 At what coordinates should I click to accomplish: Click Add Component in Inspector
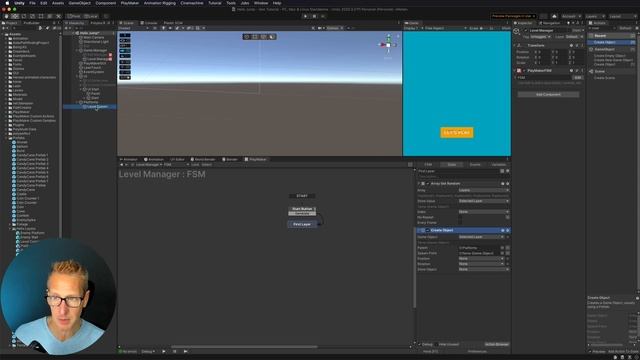[x=548, y=94]
